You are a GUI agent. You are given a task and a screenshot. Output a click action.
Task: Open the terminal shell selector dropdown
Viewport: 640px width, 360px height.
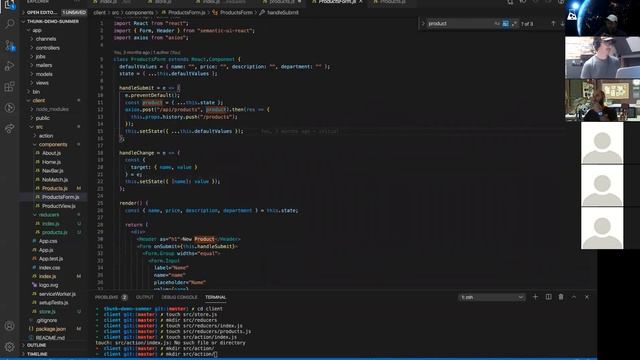tap(491, 297)
